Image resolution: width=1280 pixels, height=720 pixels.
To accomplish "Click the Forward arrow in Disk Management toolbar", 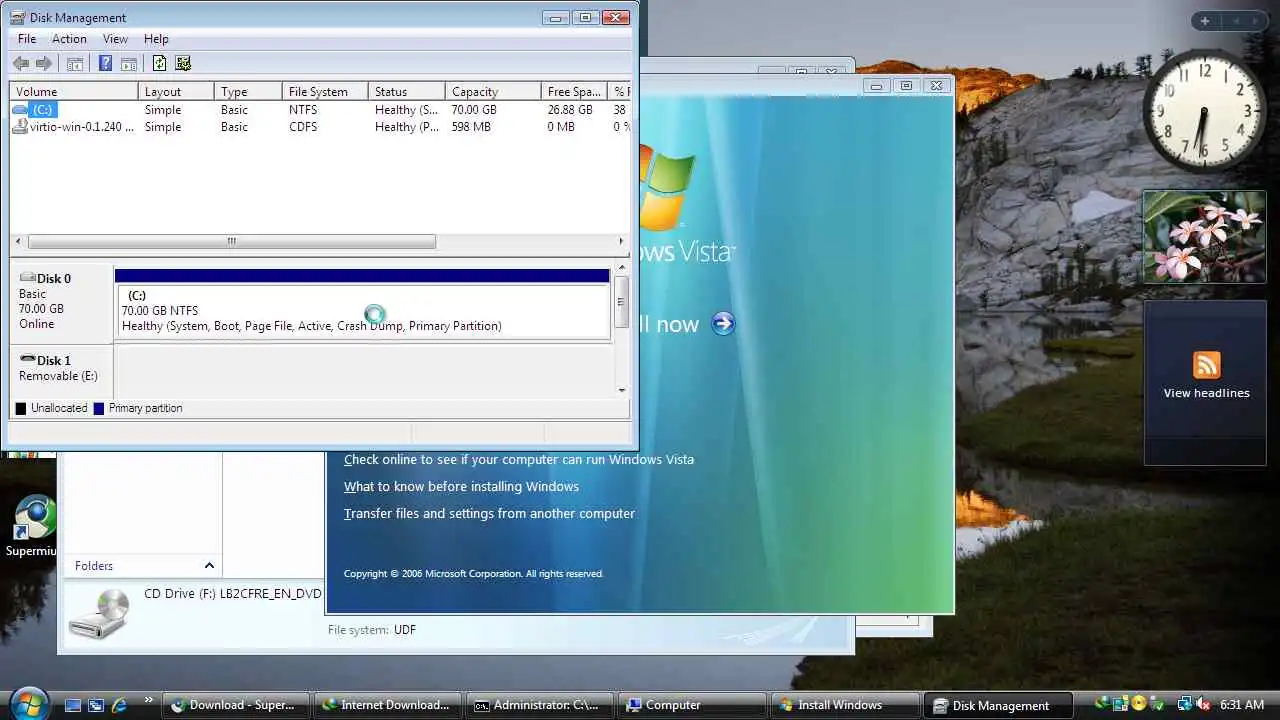I will pos(44,63).
